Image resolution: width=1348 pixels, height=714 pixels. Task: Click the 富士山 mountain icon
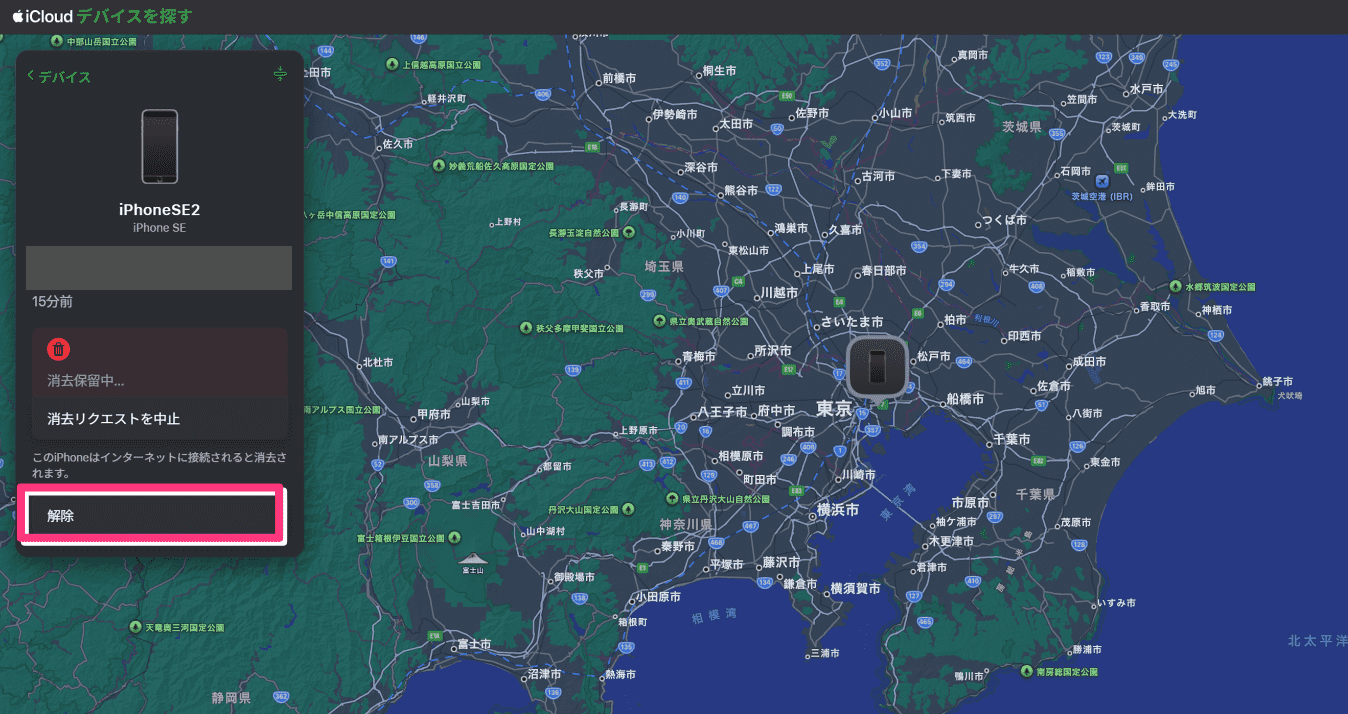(472, 560)
